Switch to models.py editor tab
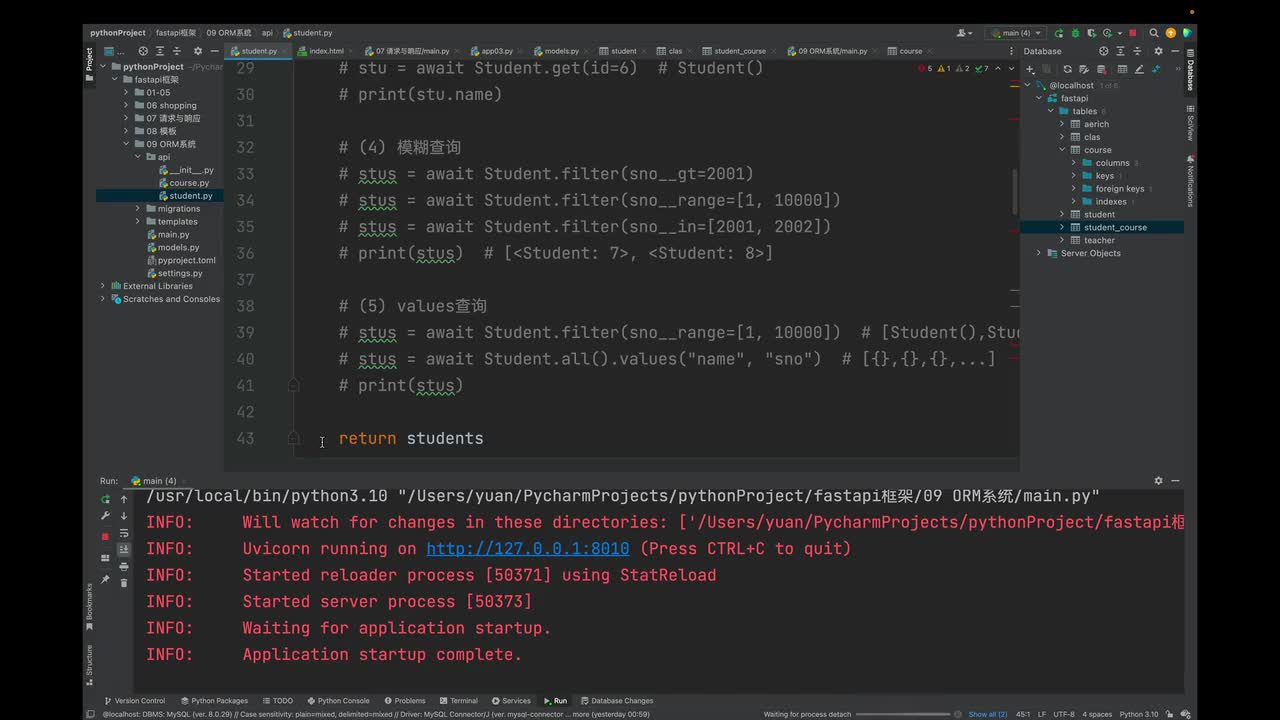The height and width of the screenshot is (720, 1280). [562, 51]
